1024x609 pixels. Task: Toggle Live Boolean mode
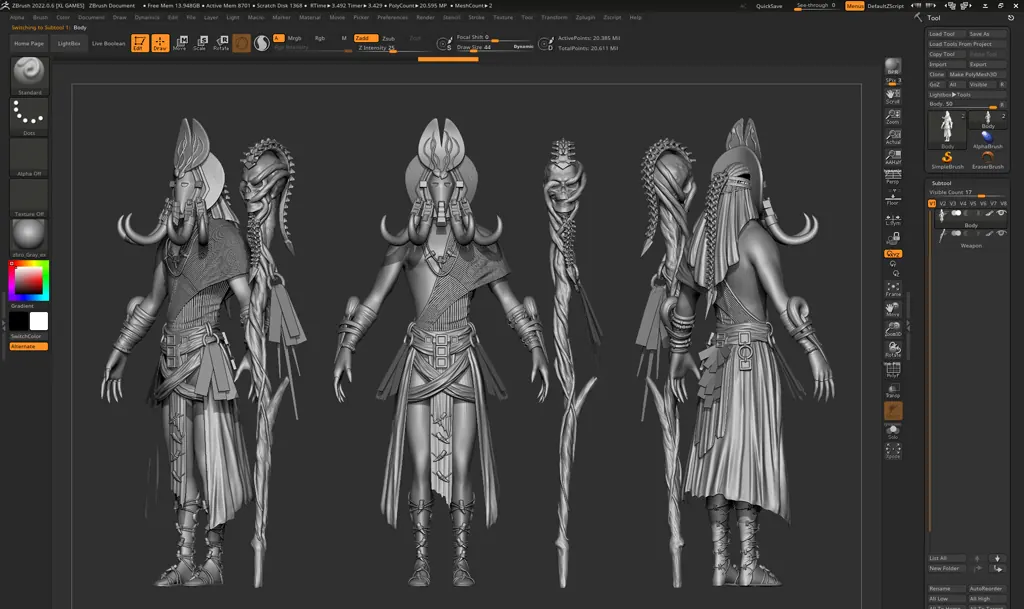[108, 43]
